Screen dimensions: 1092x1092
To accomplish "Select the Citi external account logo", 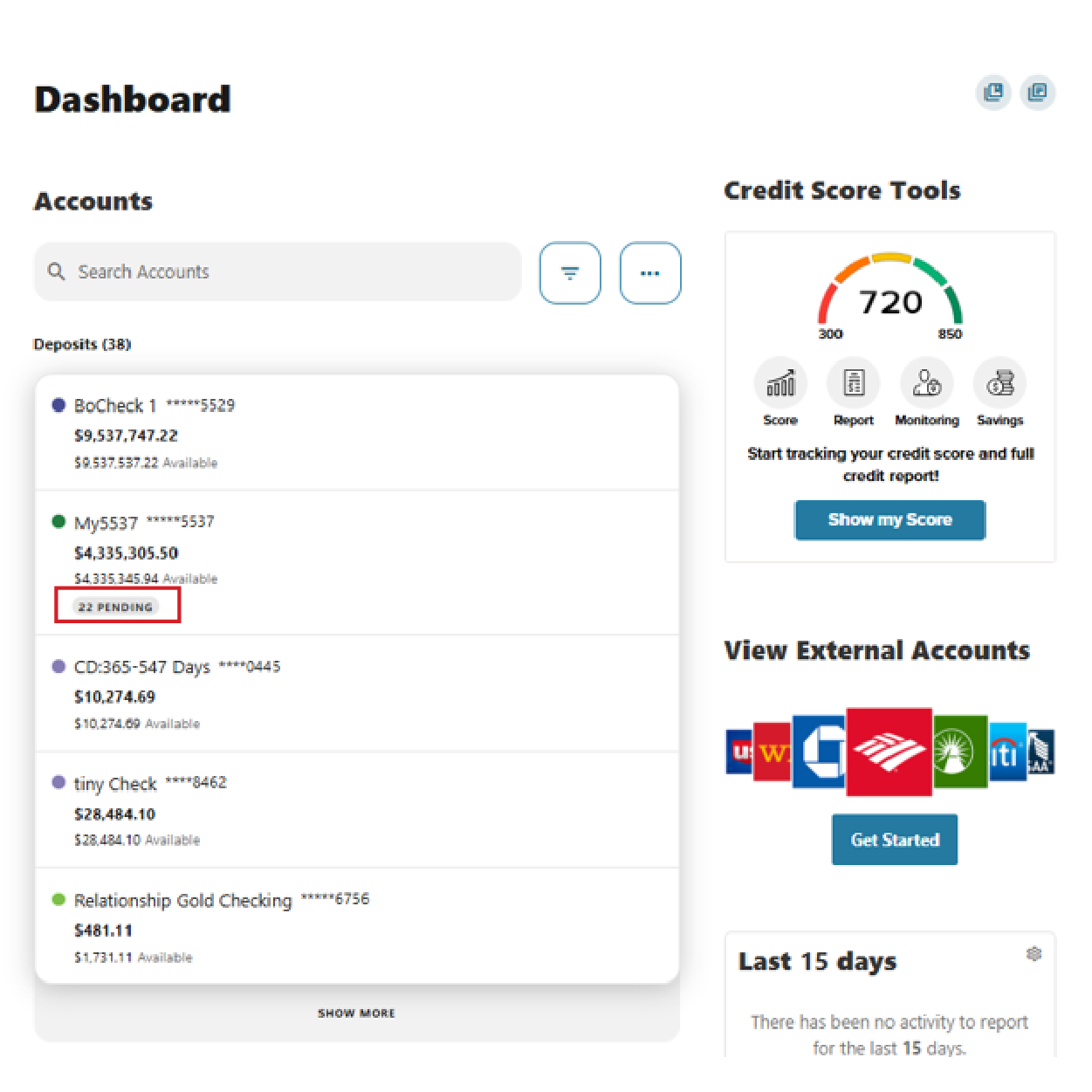I will (1007, 752).
